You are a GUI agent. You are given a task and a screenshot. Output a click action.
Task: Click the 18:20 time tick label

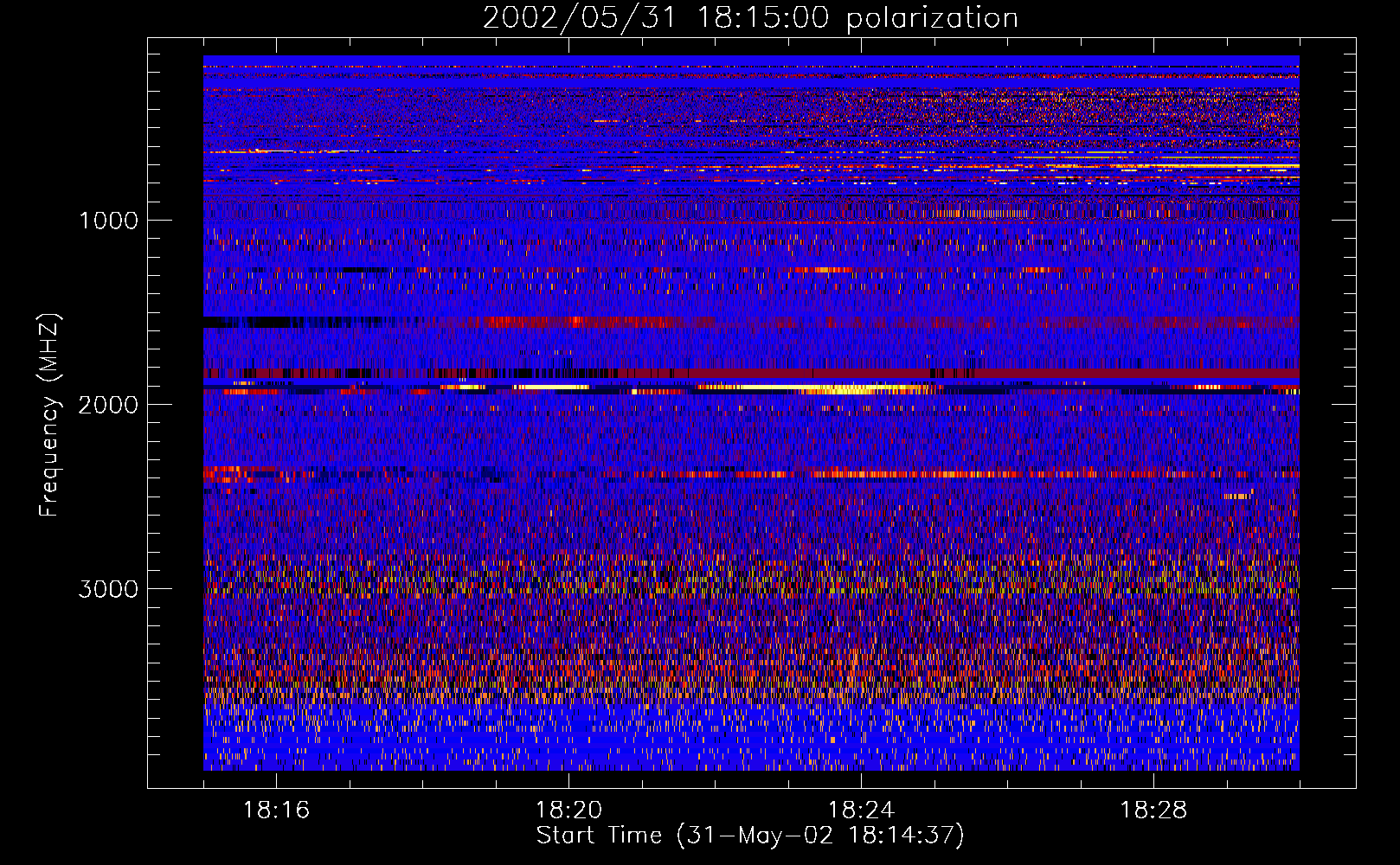[568, 810]
